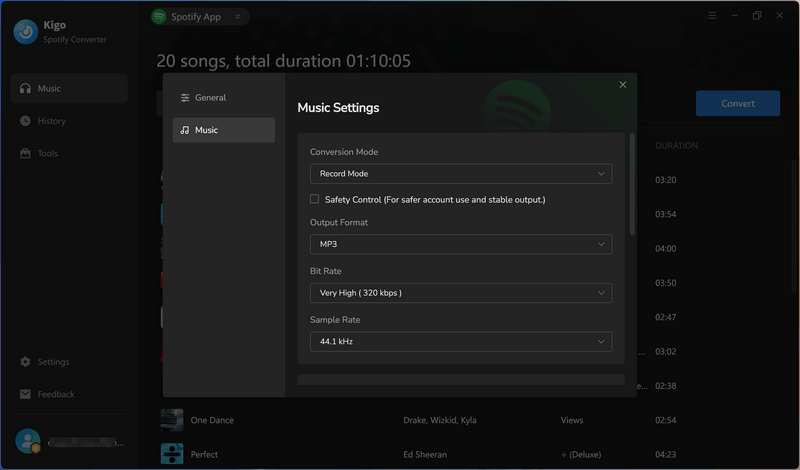Open the hamburger menu icon
Screen dimensions: 800x470
click(712, 16)
